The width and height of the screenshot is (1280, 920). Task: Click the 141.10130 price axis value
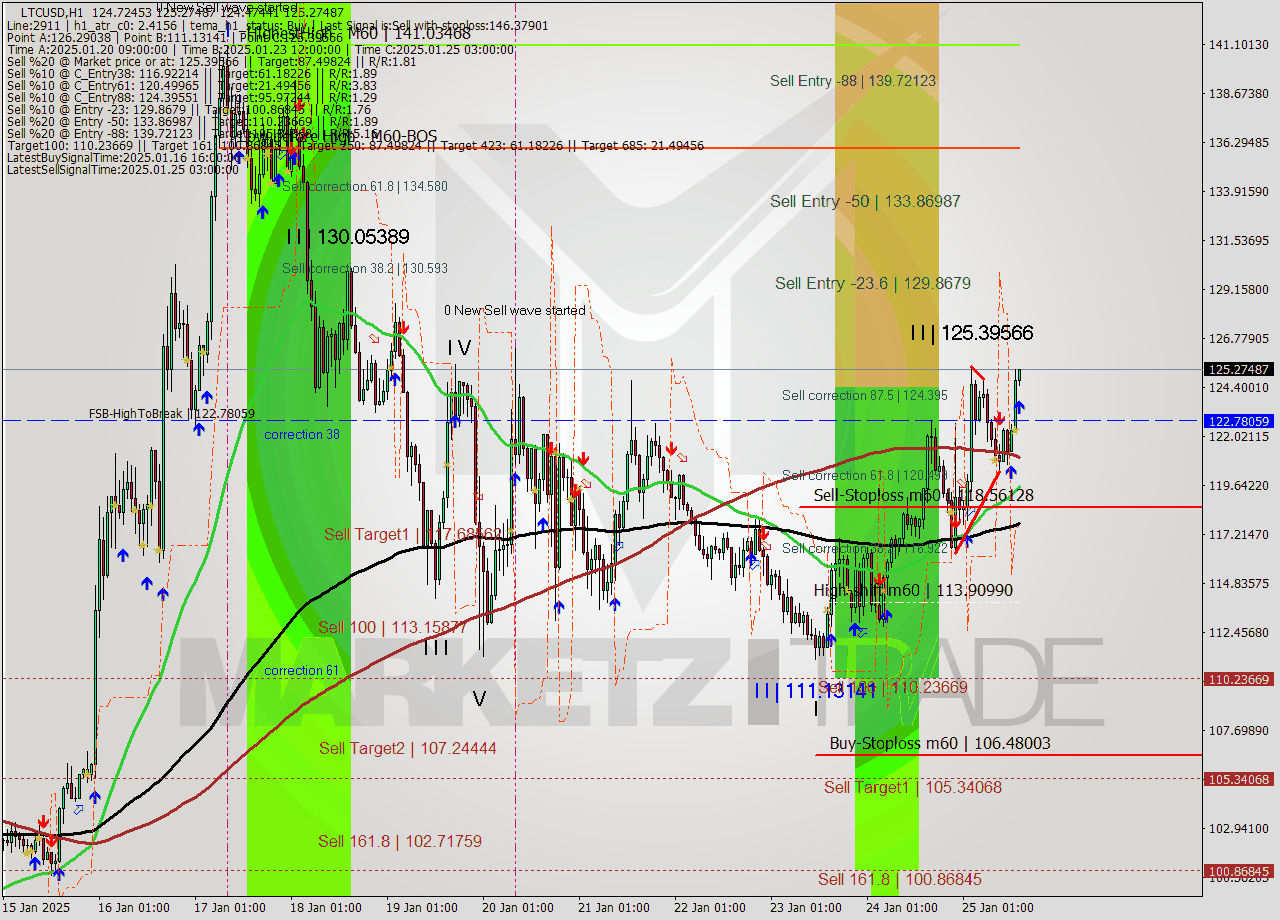[1239, 44]
